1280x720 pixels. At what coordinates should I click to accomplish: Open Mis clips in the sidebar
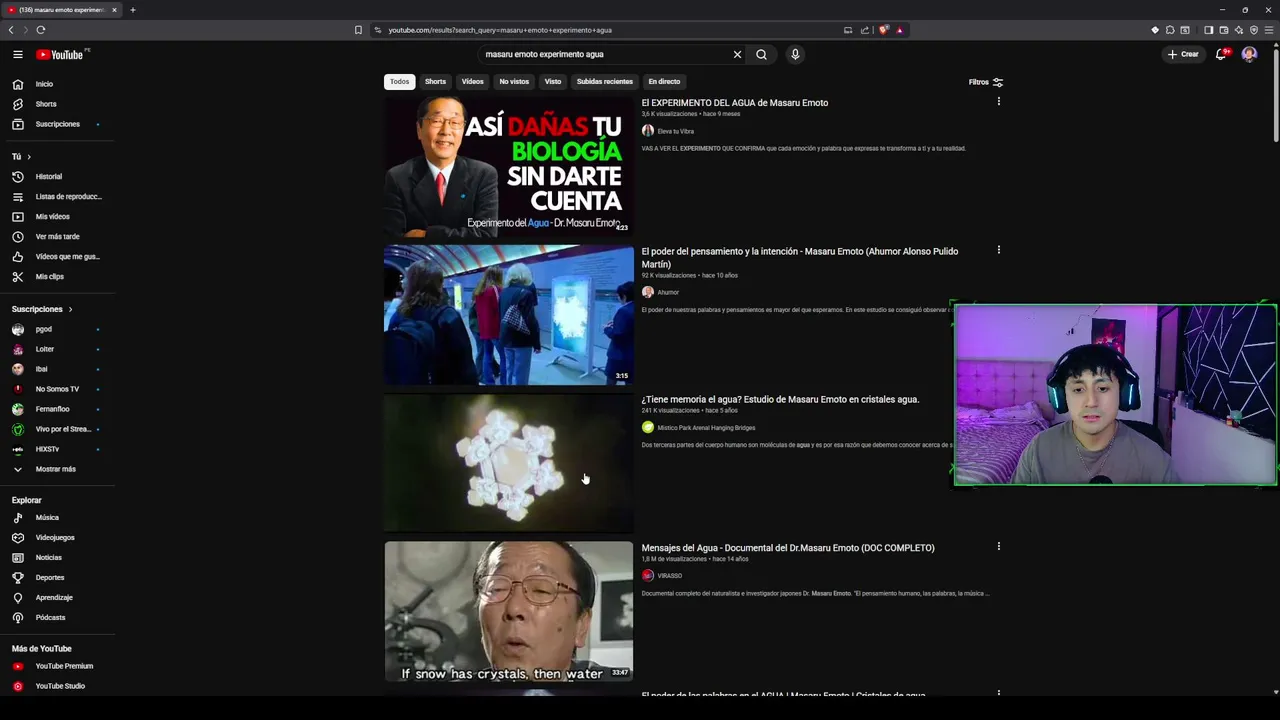[57, 277]
